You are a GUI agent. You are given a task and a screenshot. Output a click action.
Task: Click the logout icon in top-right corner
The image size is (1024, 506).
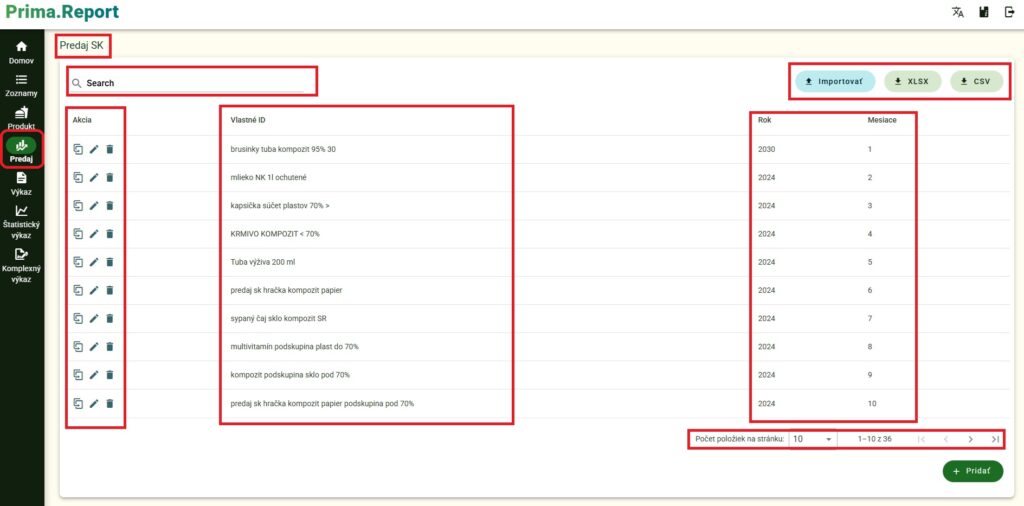[1009, 12]
